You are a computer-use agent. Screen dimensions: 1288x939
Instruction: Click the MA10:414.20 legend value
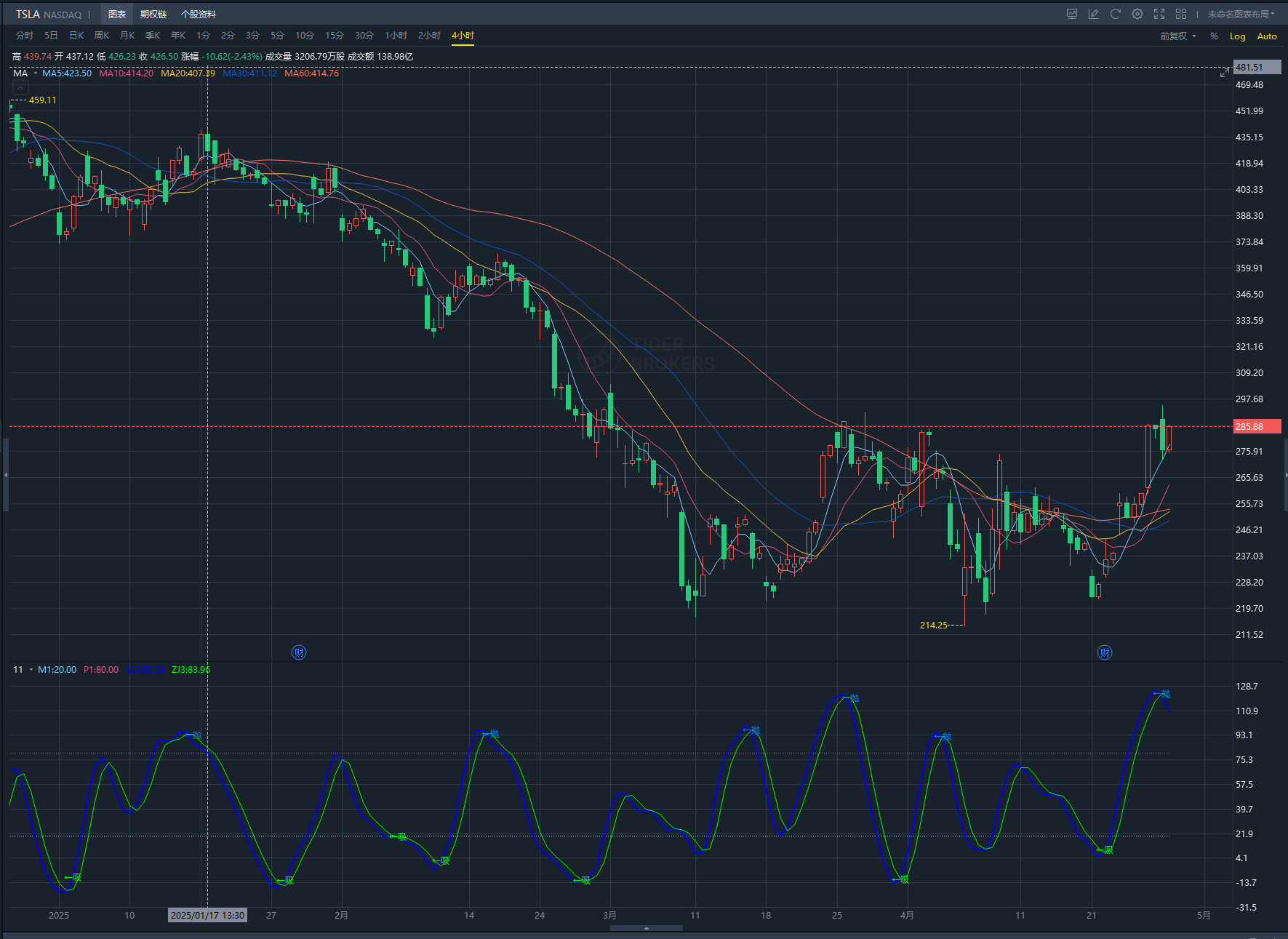[x=126, y=73]
